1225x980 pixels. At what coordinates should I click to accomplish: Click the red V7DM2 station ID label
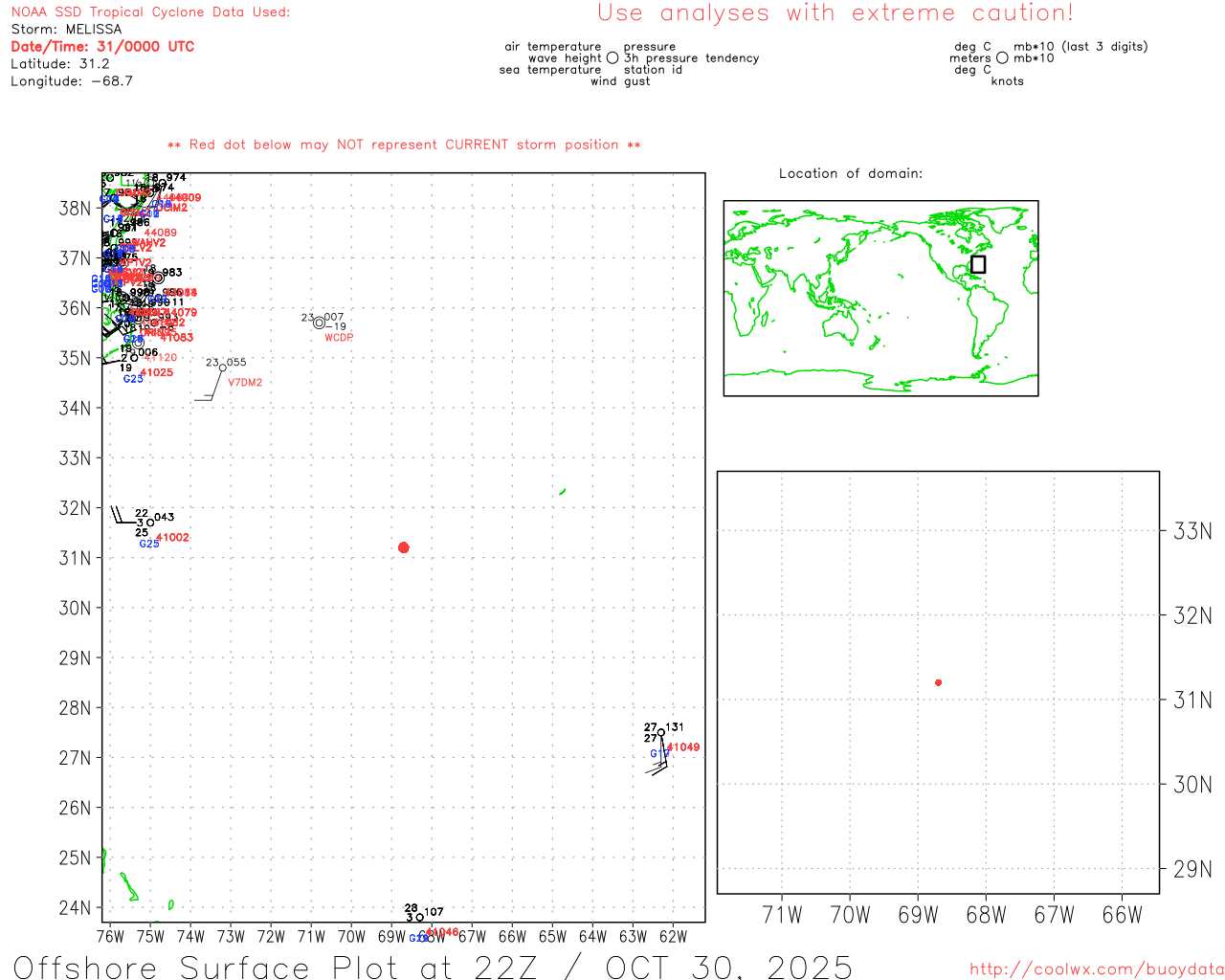(x=245, y=383)
